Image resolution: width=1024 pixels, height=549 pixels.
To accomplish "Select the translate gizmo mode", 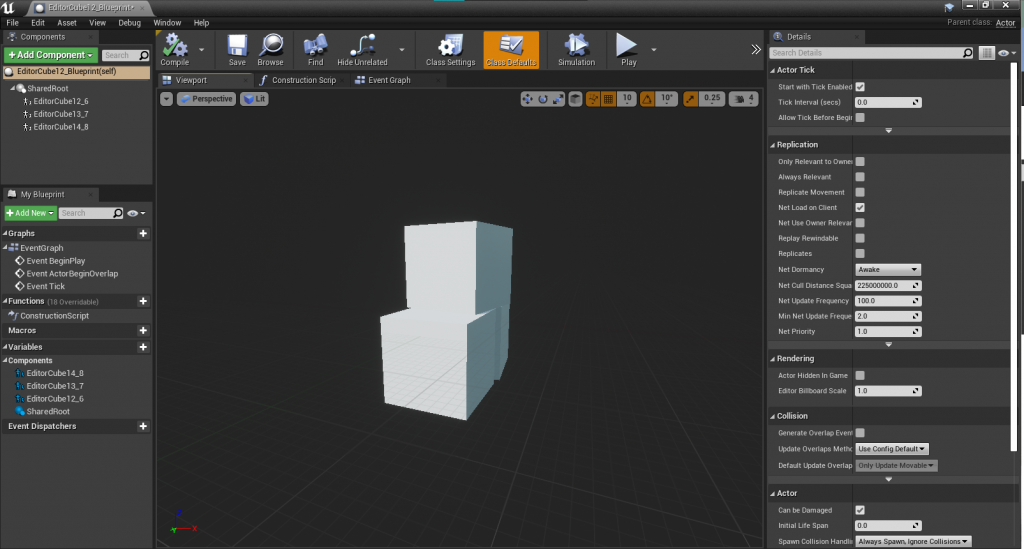I will 527,99.
